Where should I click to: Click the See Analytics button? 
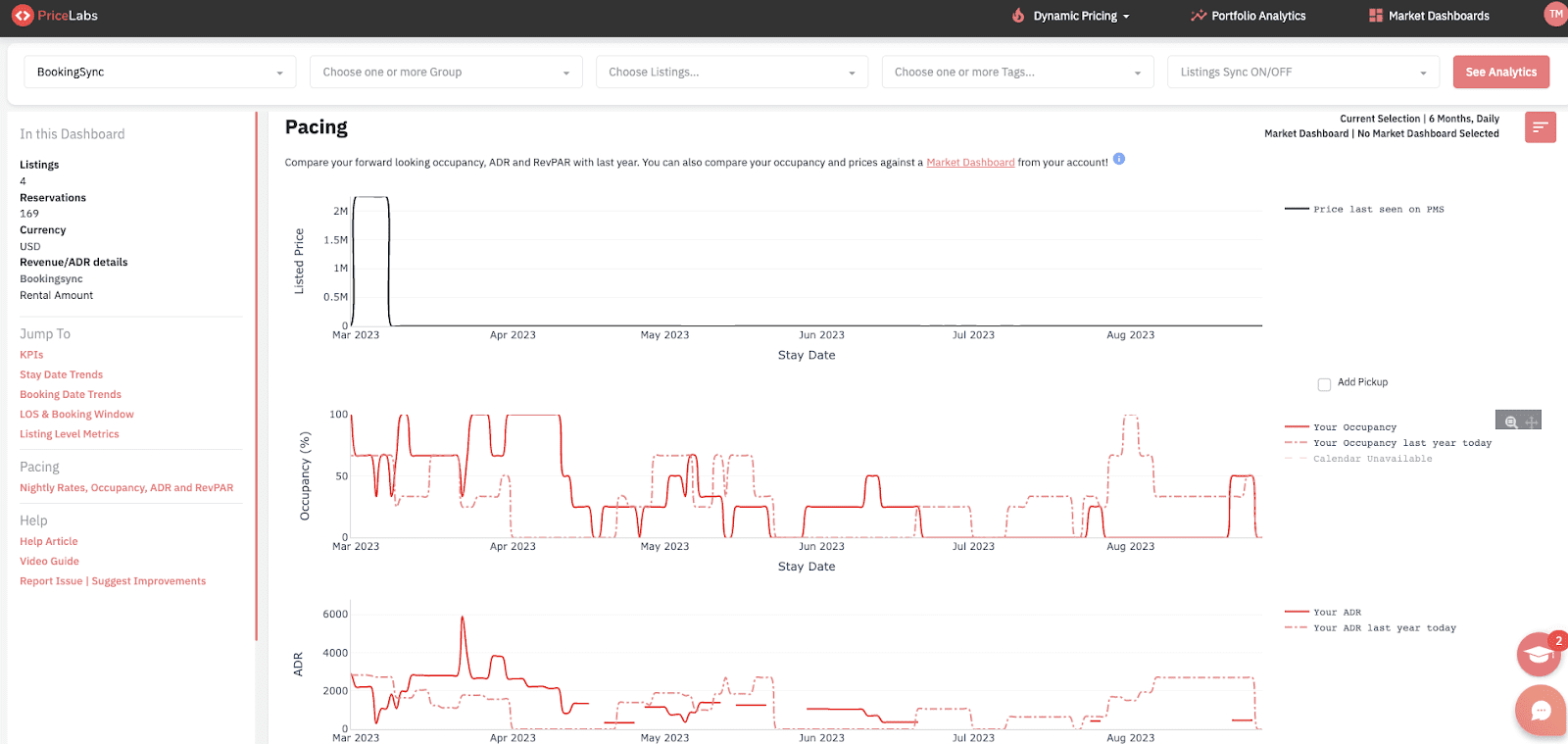coord(1501,72)
